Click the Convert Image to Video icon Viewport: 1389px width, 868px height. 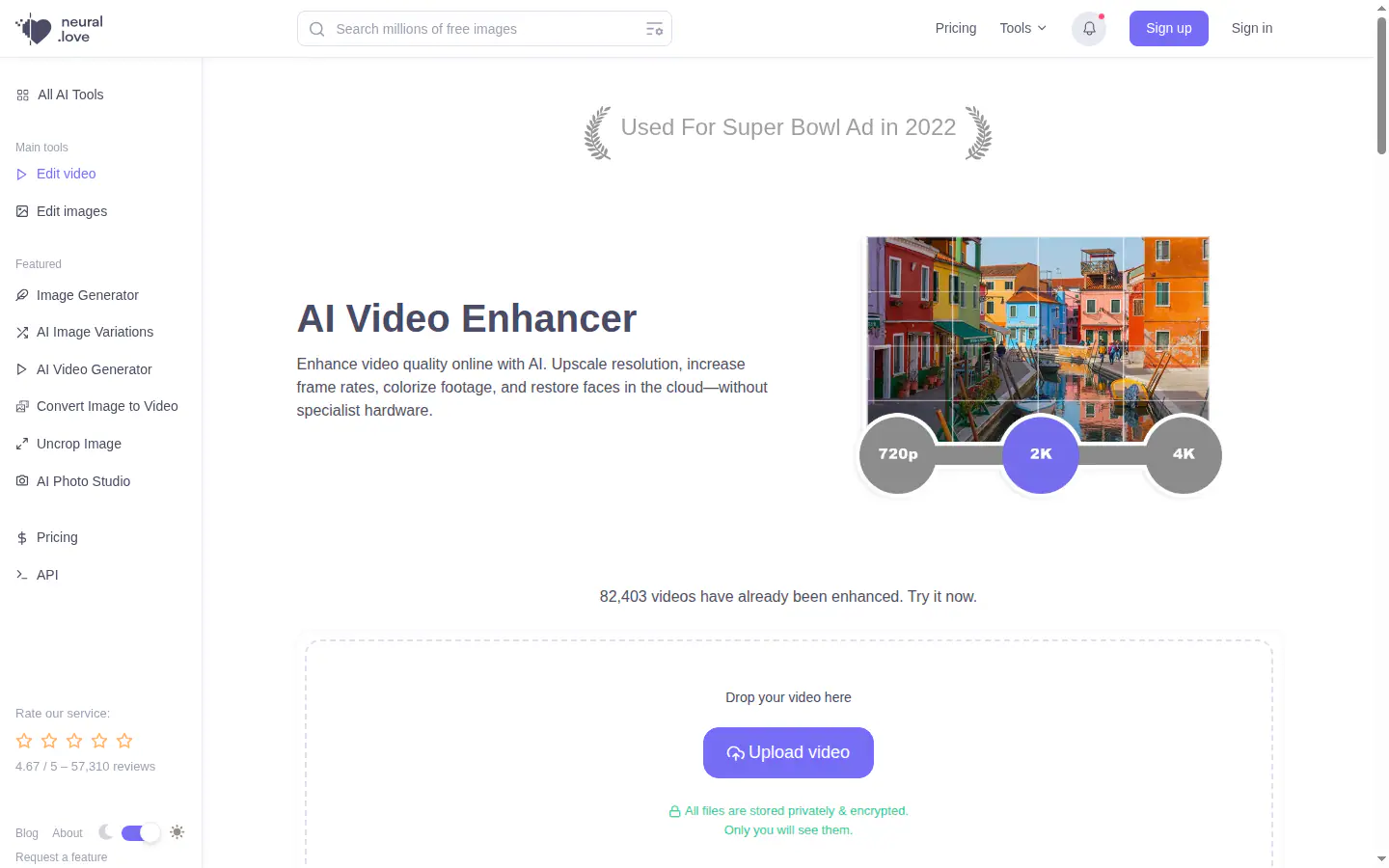point(22,407)
